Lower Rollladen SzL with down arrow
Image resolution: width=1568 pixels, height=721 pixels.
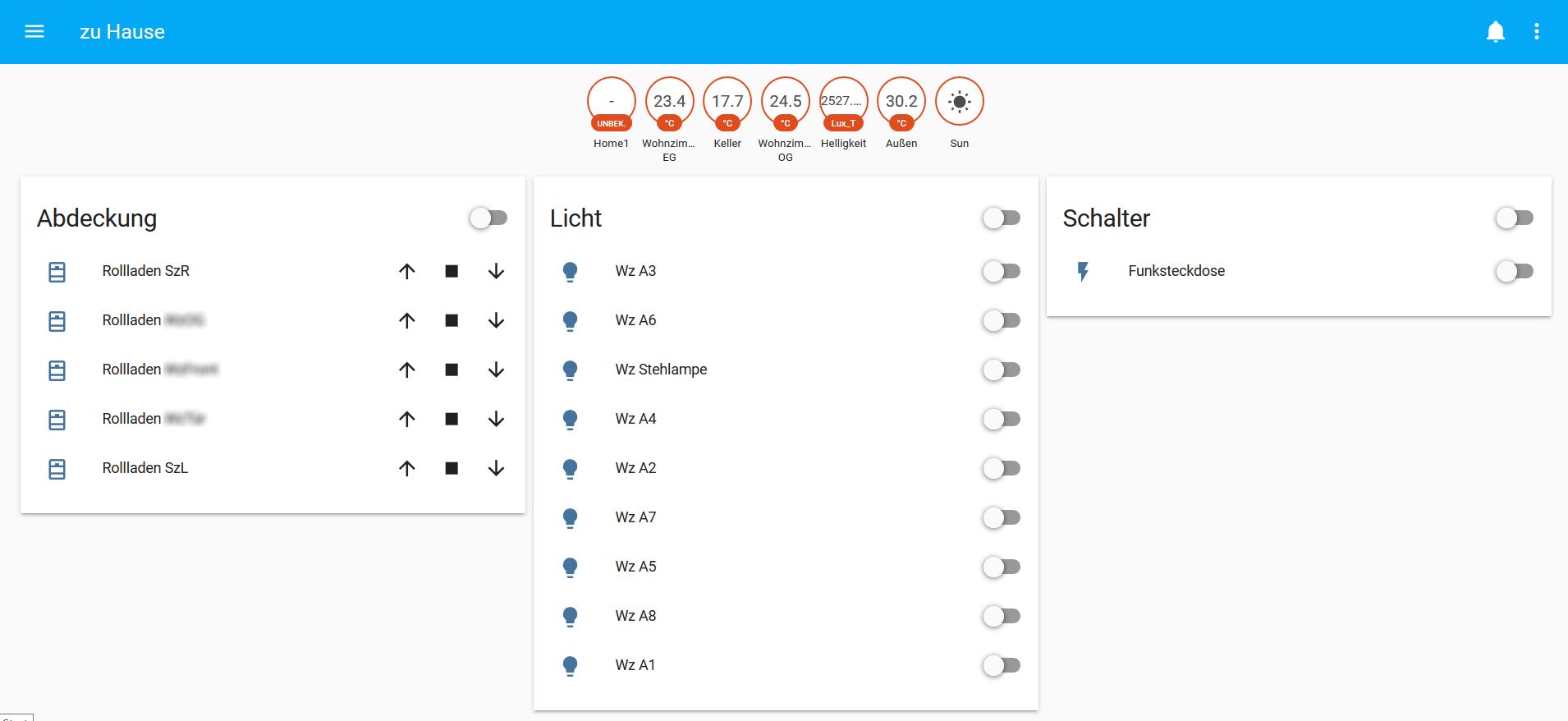[x=496, y=468]
